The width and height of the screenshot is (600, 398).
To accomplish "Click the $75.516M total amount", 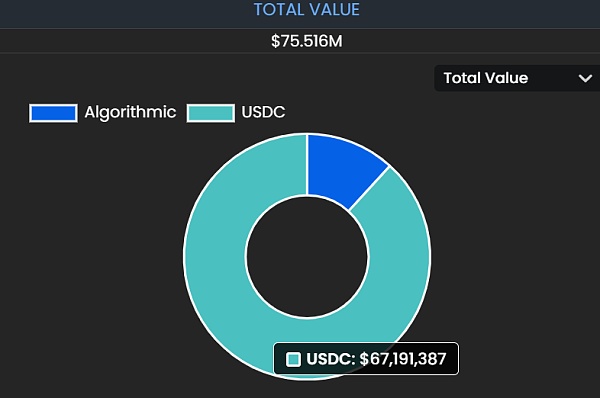I will (x=307, y=41).
